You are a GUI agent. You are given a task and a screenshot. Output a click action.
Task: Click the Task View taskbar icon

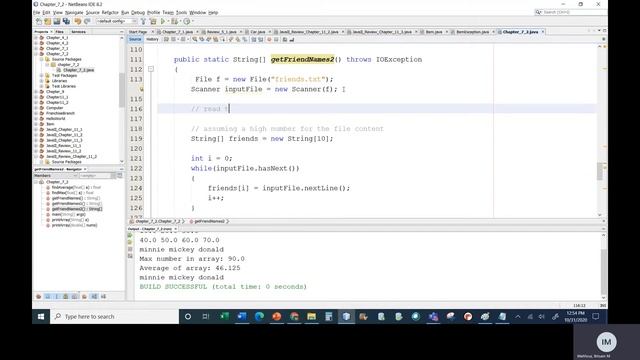[205, 316]
